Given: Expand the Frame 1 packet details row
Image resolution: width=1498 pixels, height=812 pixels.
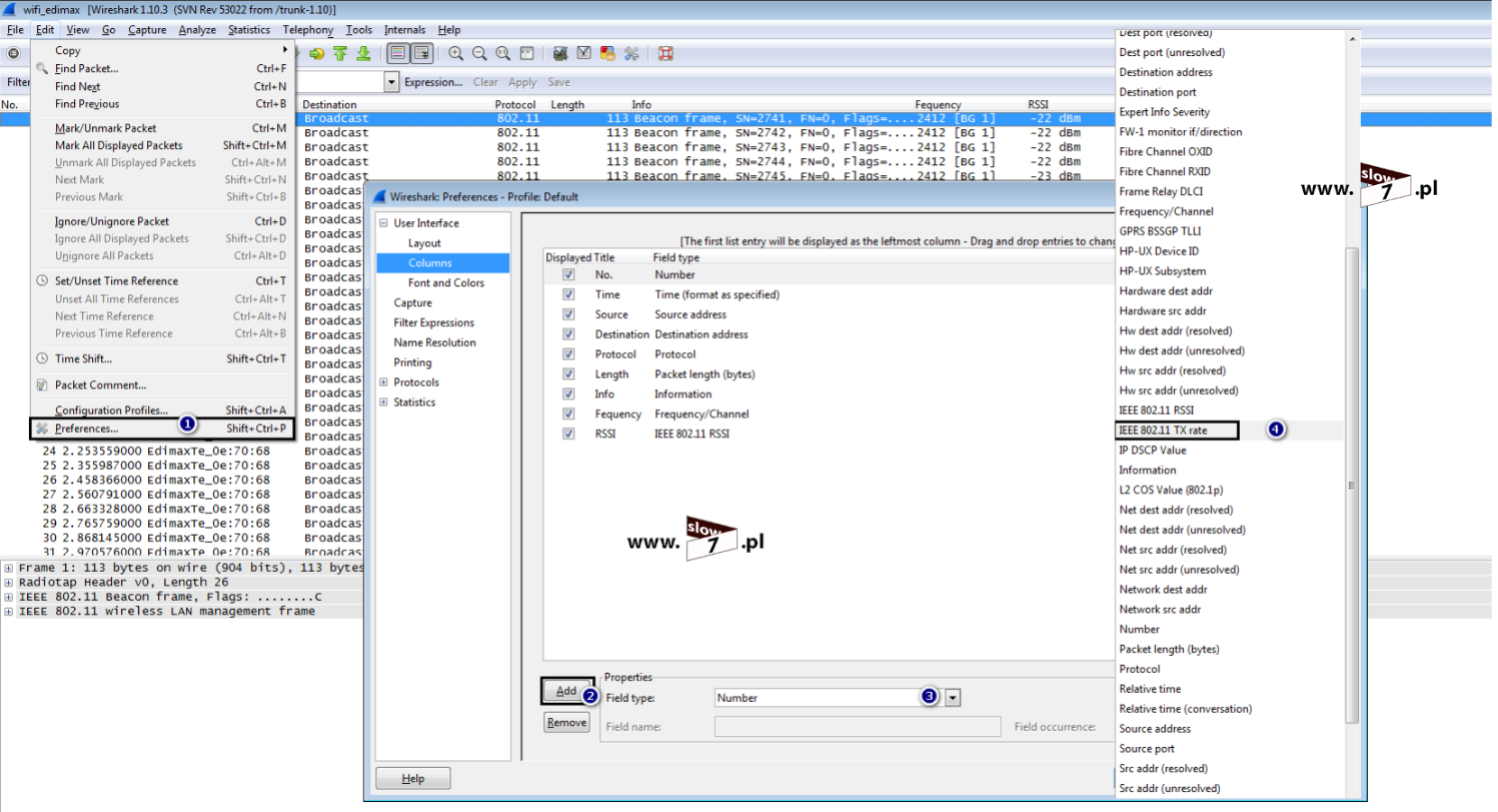Looking at the screenshot, I should point(8,567).
